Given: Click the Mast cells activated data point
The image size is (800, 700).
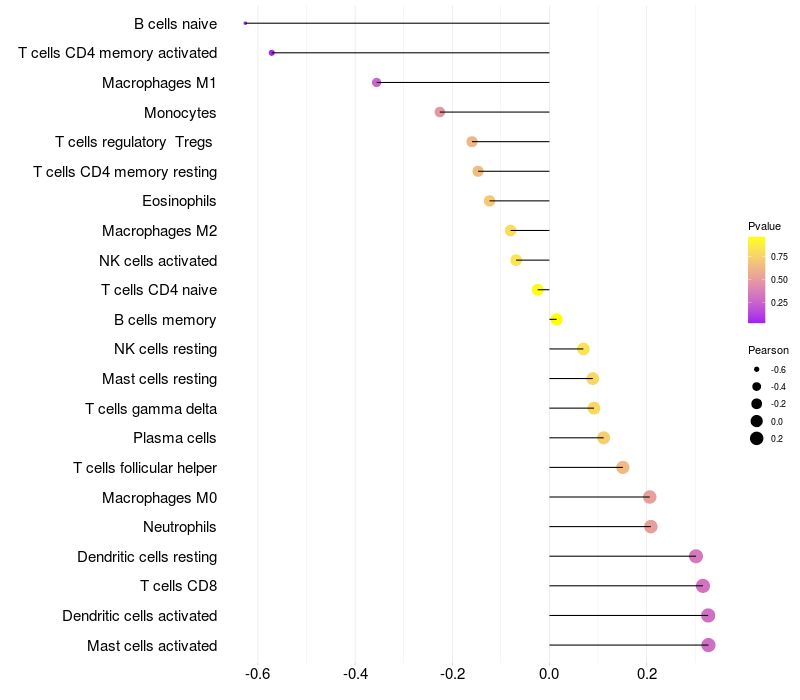Looking at the screenshot, I should (708, 645).
